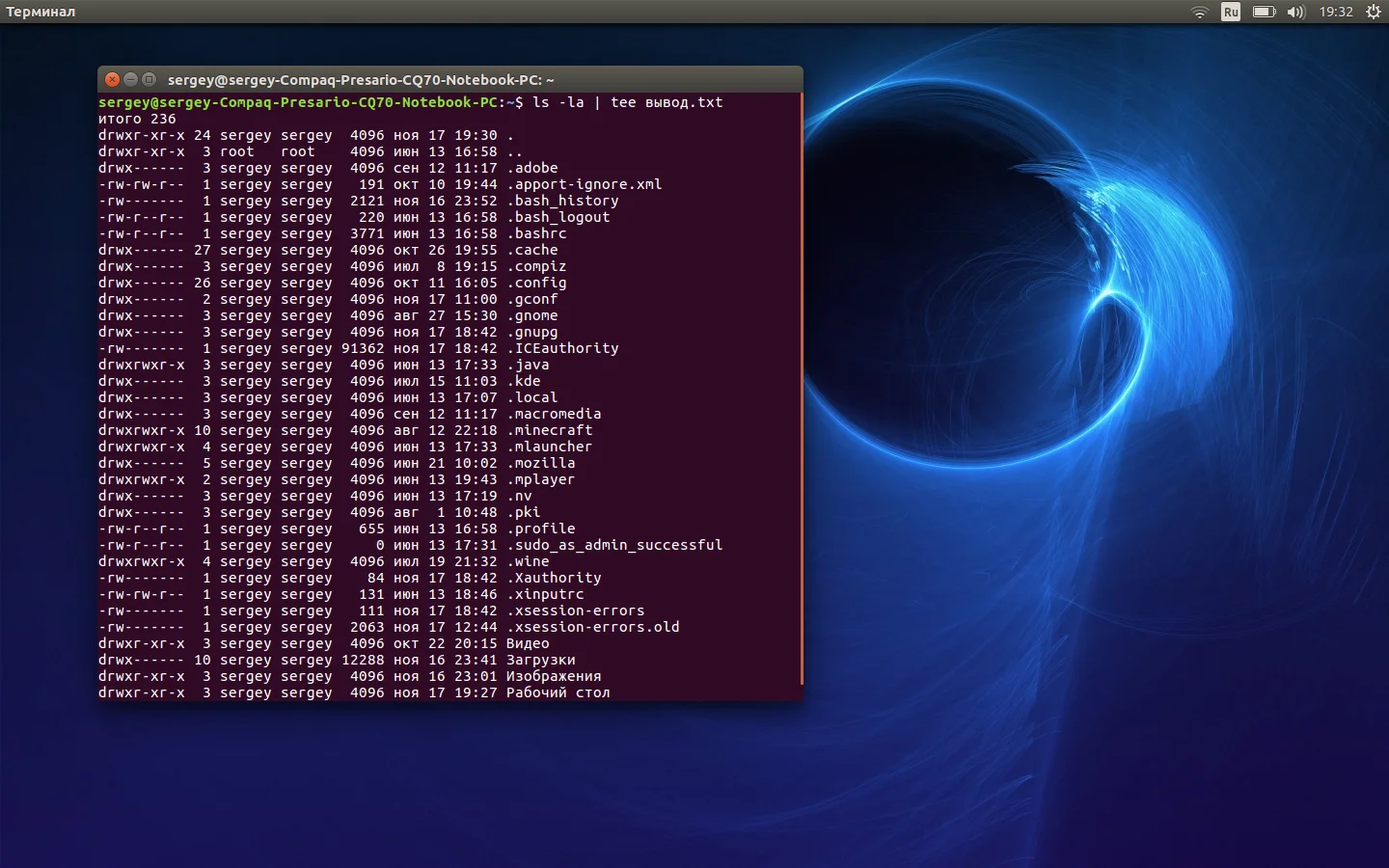
Task: Open the sound volume indicator
Action: point(1295,12)
